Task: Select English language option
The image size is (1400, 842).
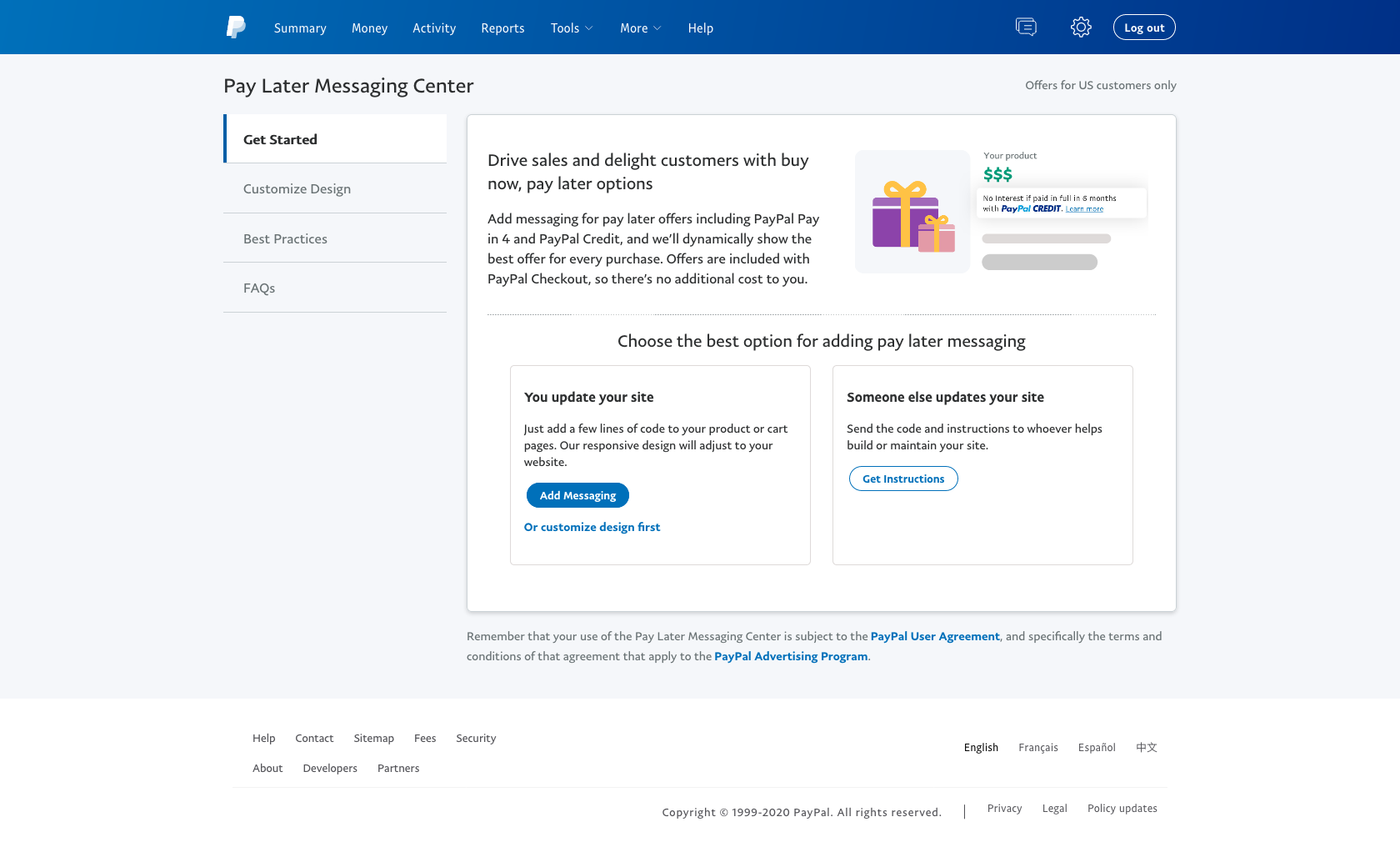Action: (981, 748)
